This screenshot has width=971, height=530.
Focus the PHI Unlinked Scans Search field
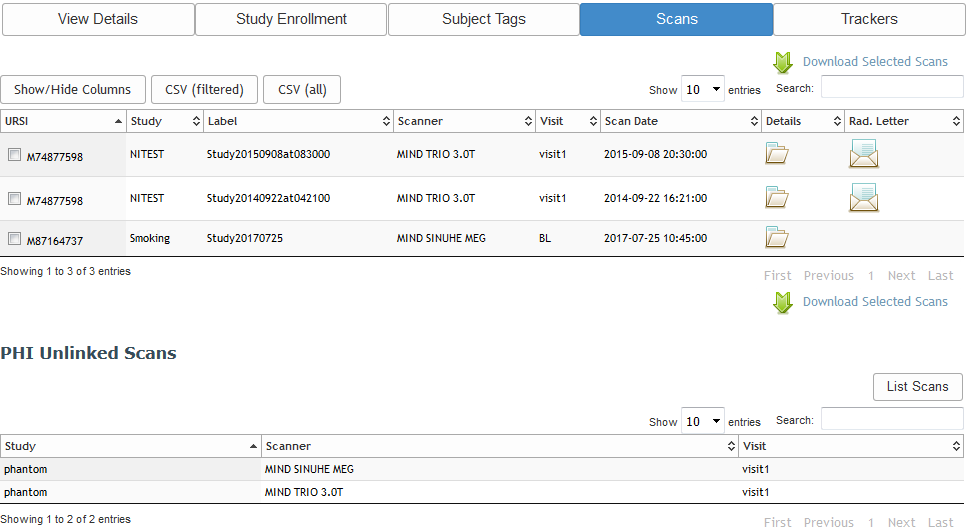[892, 419]
